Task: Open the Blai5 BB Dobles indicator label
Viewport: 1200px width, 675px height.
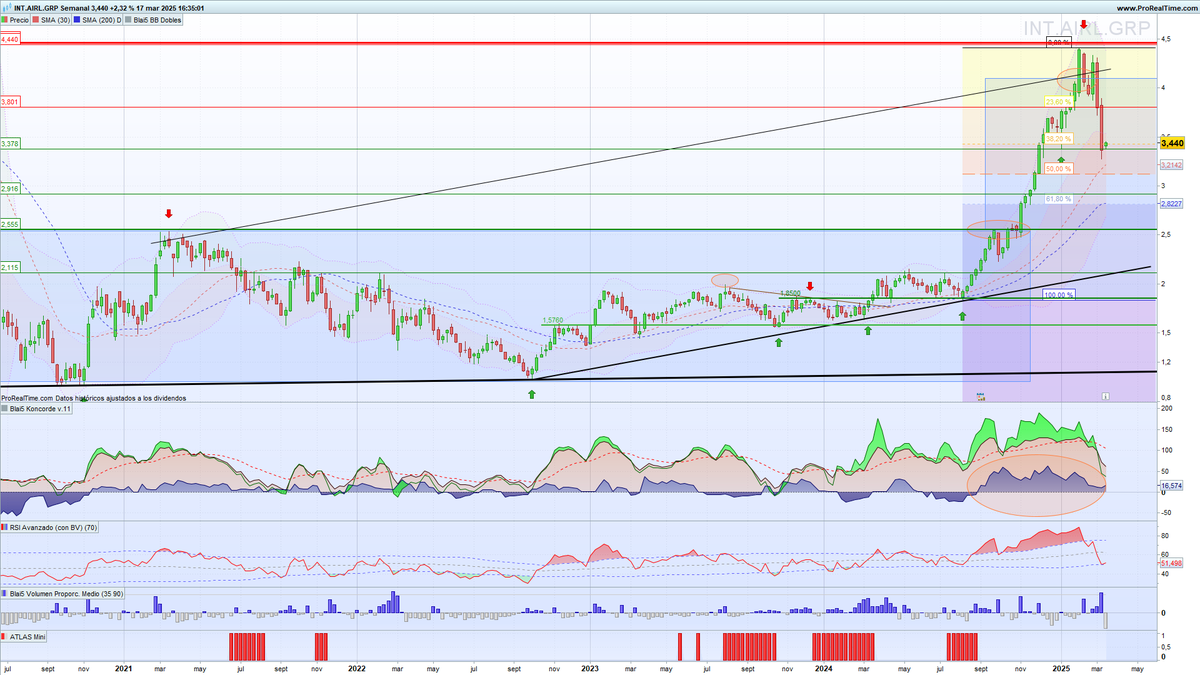Action: [x=154, y=19]
